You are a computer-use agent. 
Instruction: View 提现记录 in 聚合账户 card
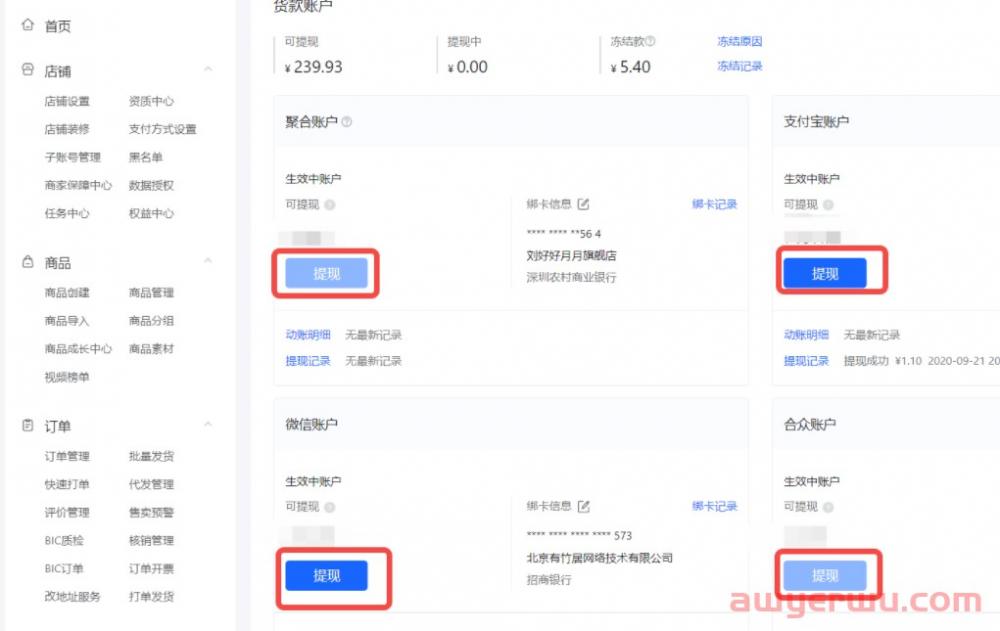click(x=308, y=361)
